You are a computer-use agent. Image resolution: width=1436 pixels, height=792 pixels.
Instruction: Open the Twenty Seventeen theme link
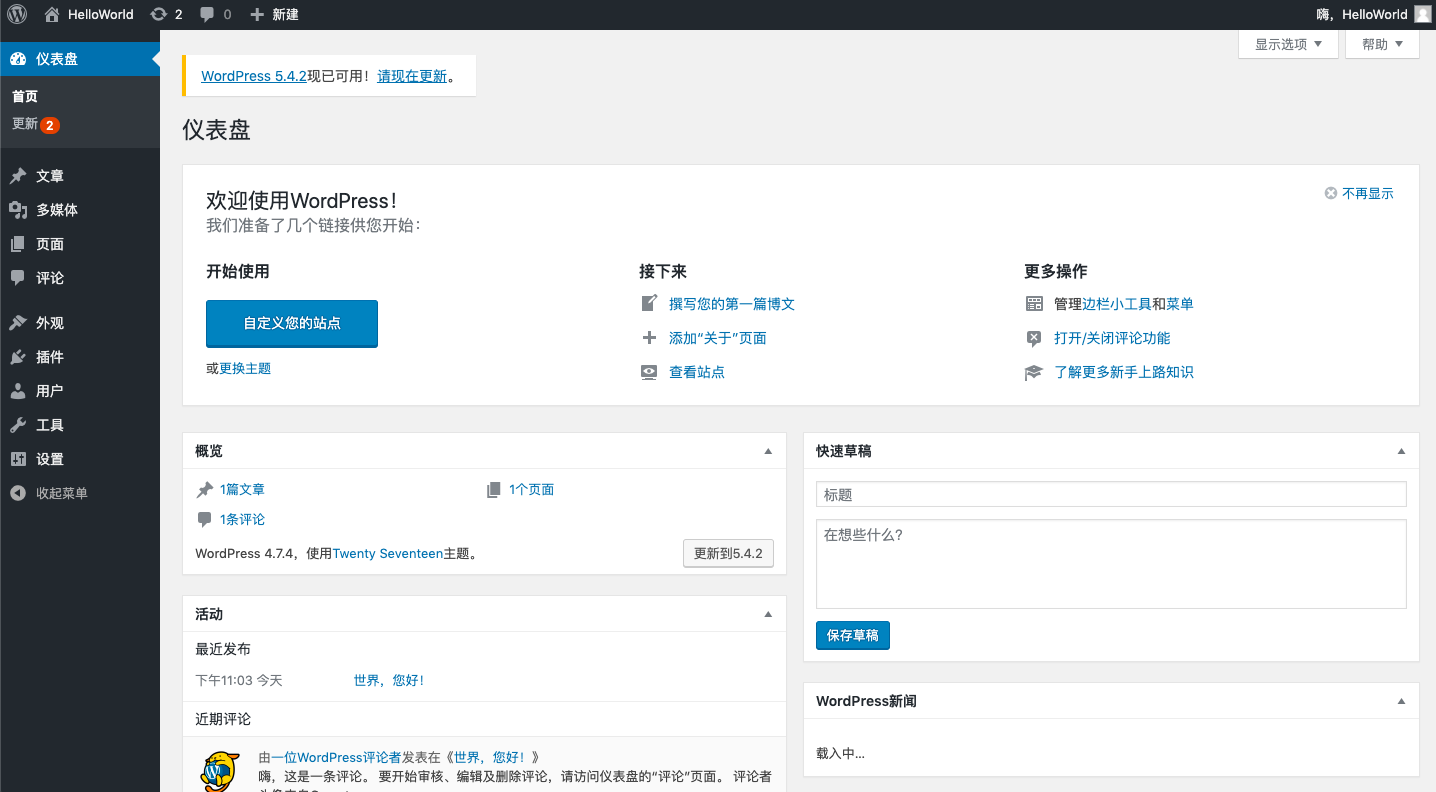tap(388, 553)
